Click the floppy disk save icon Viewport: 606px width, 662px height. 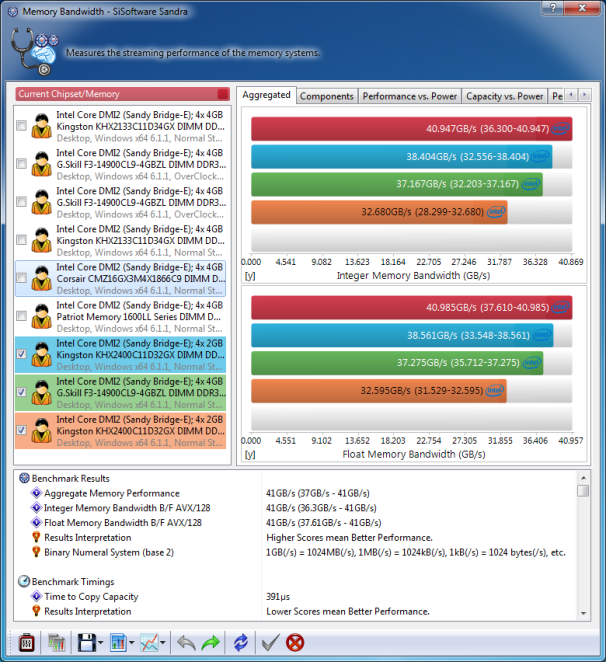(87, 643)
